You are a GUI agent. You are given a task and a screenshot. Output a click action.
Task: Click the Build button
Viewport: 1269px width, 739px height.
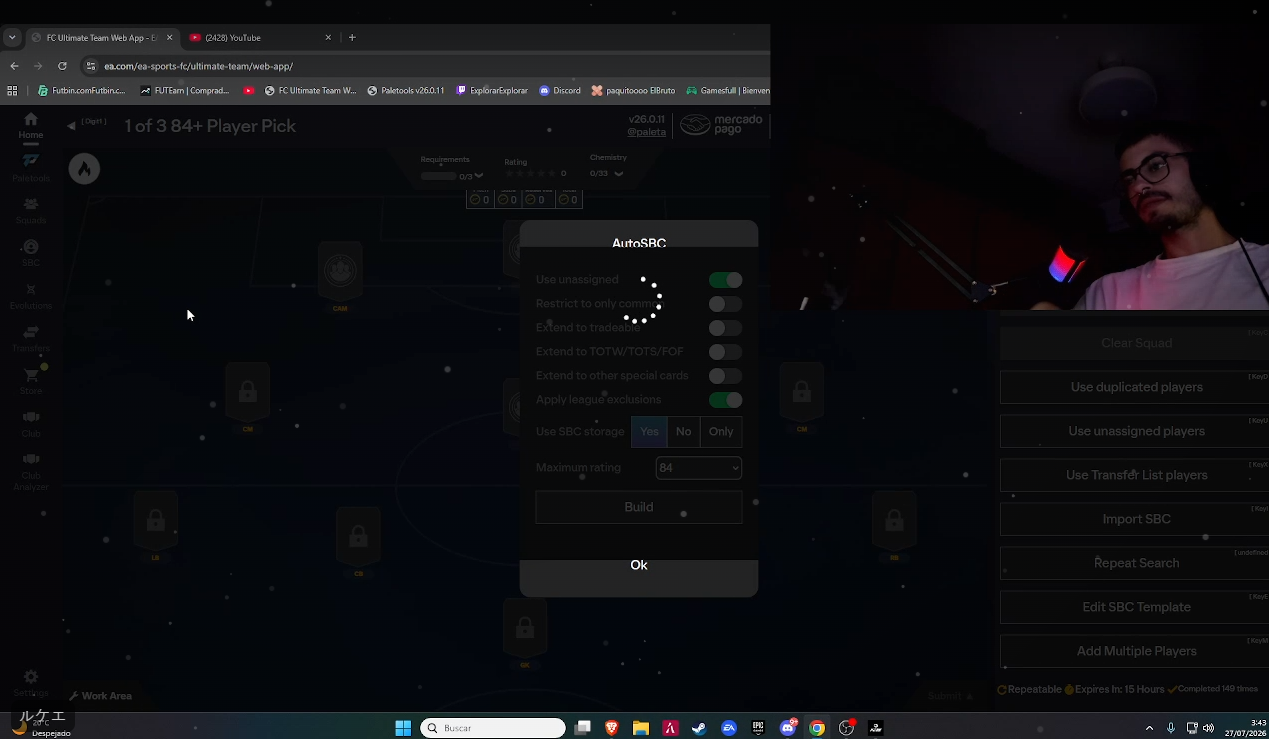[x=639, y=507]
